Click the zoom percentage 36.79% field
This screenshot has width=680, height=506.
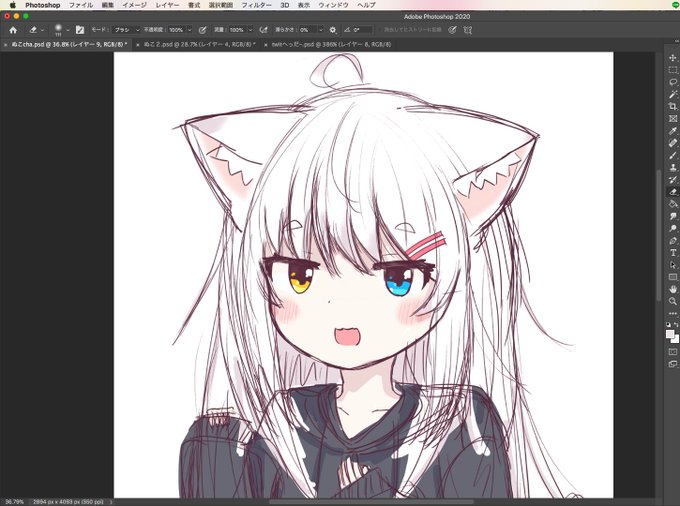pos(15,502)
